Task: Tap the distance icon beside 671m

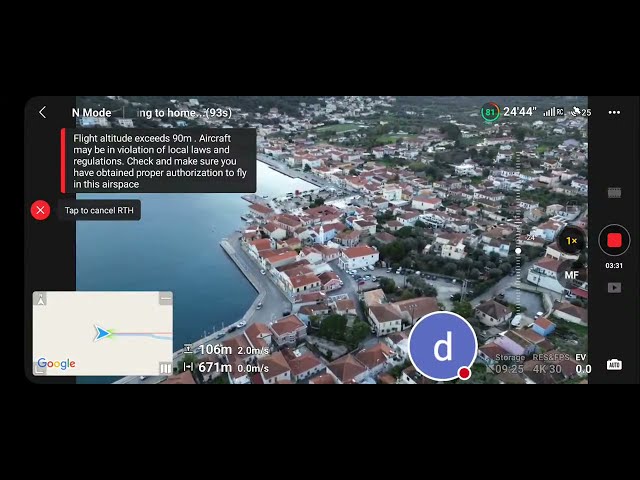Action: [x=188, y=367]
